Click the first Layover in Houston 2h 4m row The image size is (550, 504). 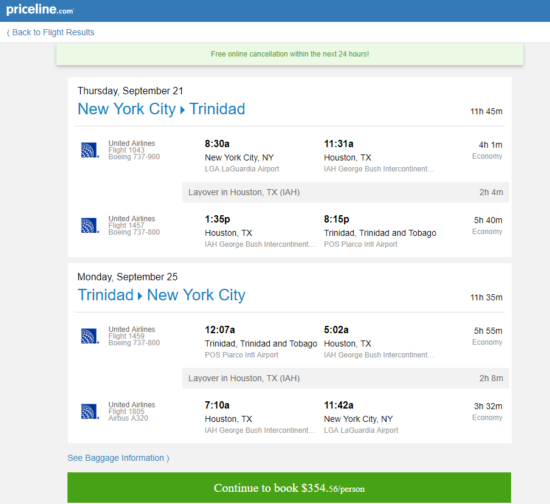346,192
